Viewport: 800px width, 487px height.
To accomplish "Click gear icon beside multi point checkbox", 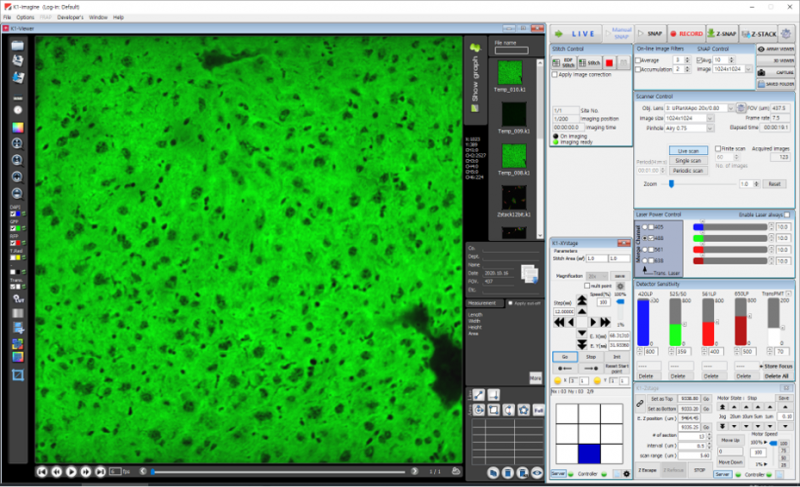I will click(x=620, y=286).
